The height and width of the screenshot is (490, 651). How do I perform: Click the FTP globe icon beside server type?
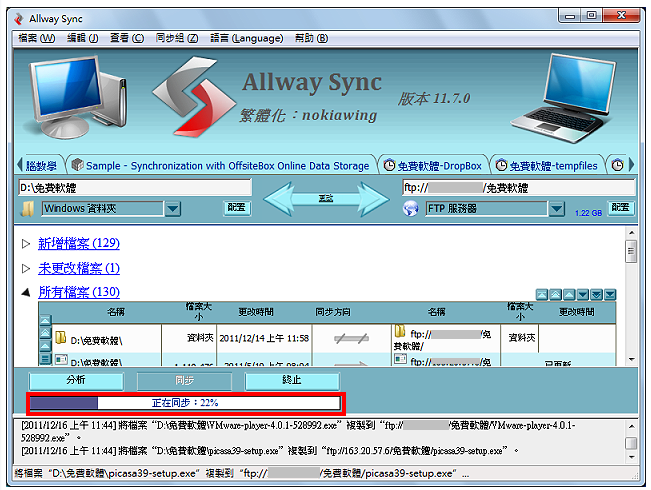click(x=411, y=208)
